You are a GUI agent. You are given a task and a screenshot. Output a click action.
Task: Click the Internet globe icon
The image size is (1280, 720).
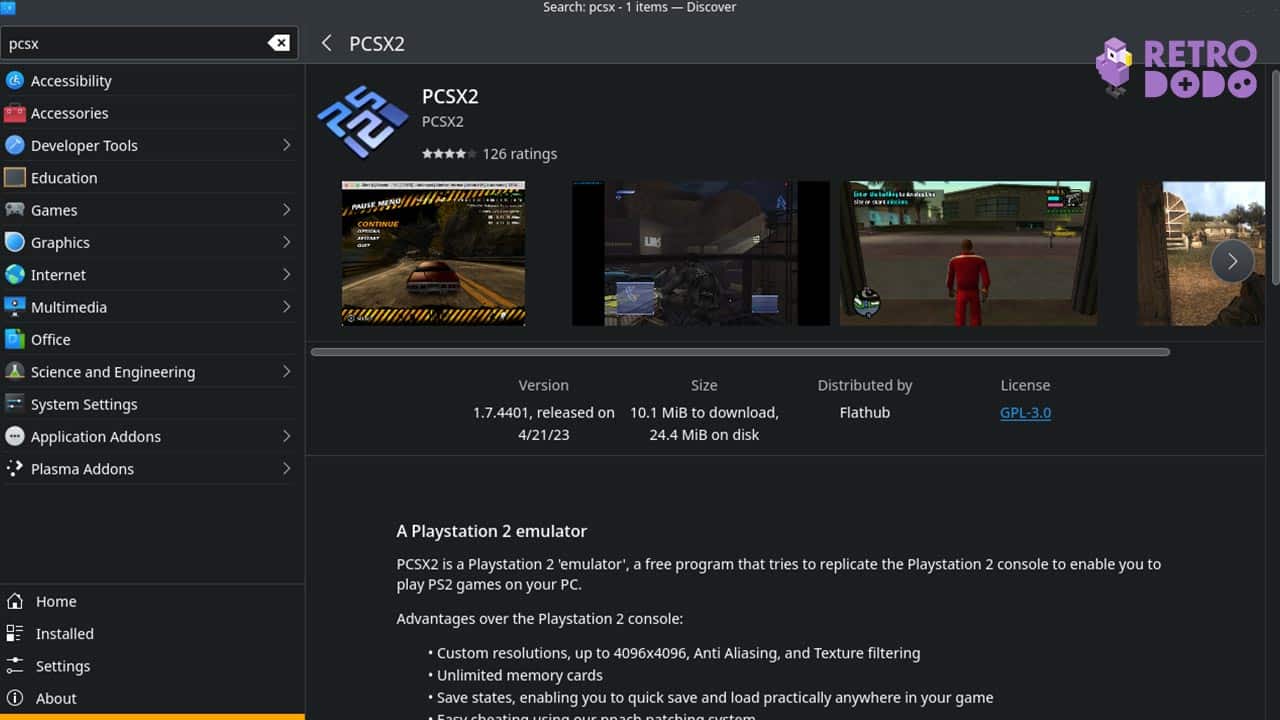coord(14,274)
